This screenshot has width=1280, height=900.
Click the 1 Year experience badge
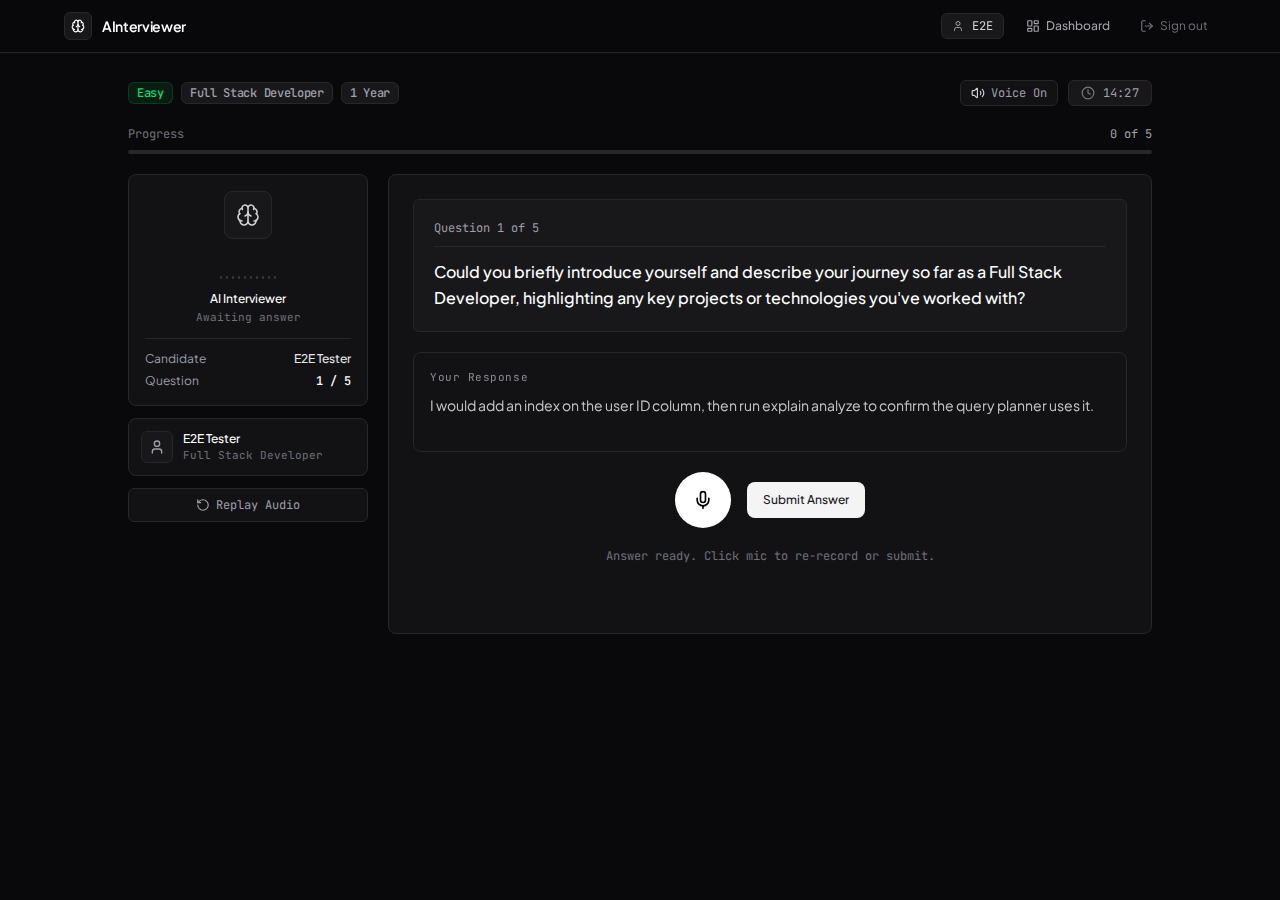click(370, 93)
